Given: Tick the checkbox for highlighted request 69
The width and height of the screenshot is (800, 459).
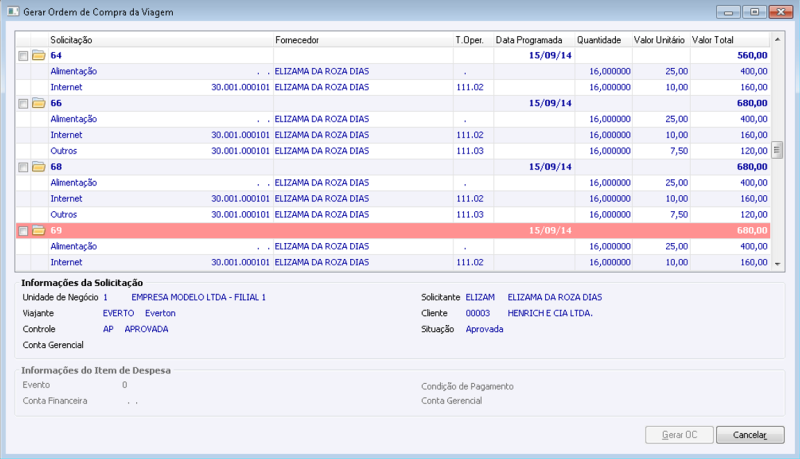Looking at the screenshot, I should [x=23, y=231].
